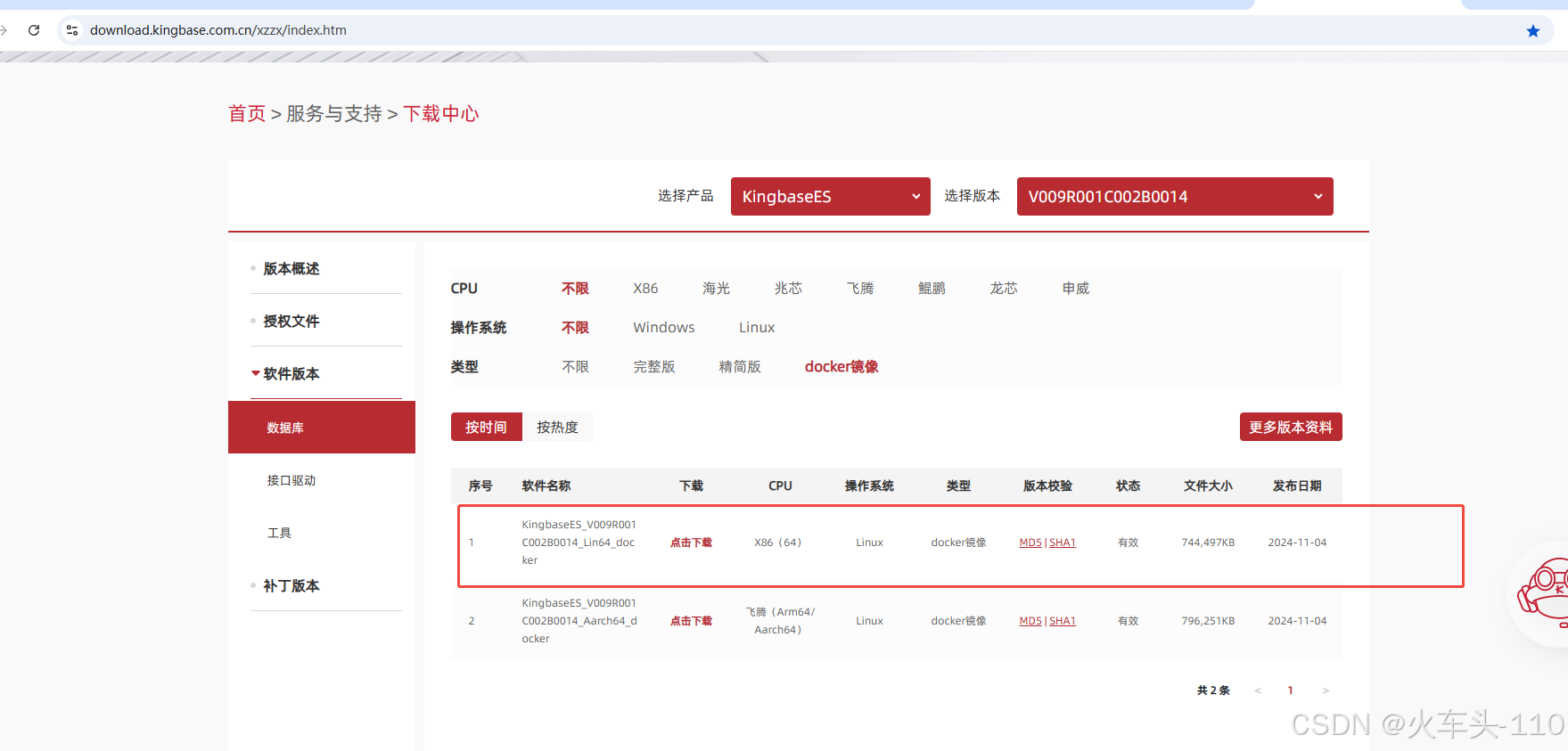
Task: Select the KingbaseES_V009R001C002B0014_Aarch64_docker file name
Action: pyautogui.click(x=579, y=621)
